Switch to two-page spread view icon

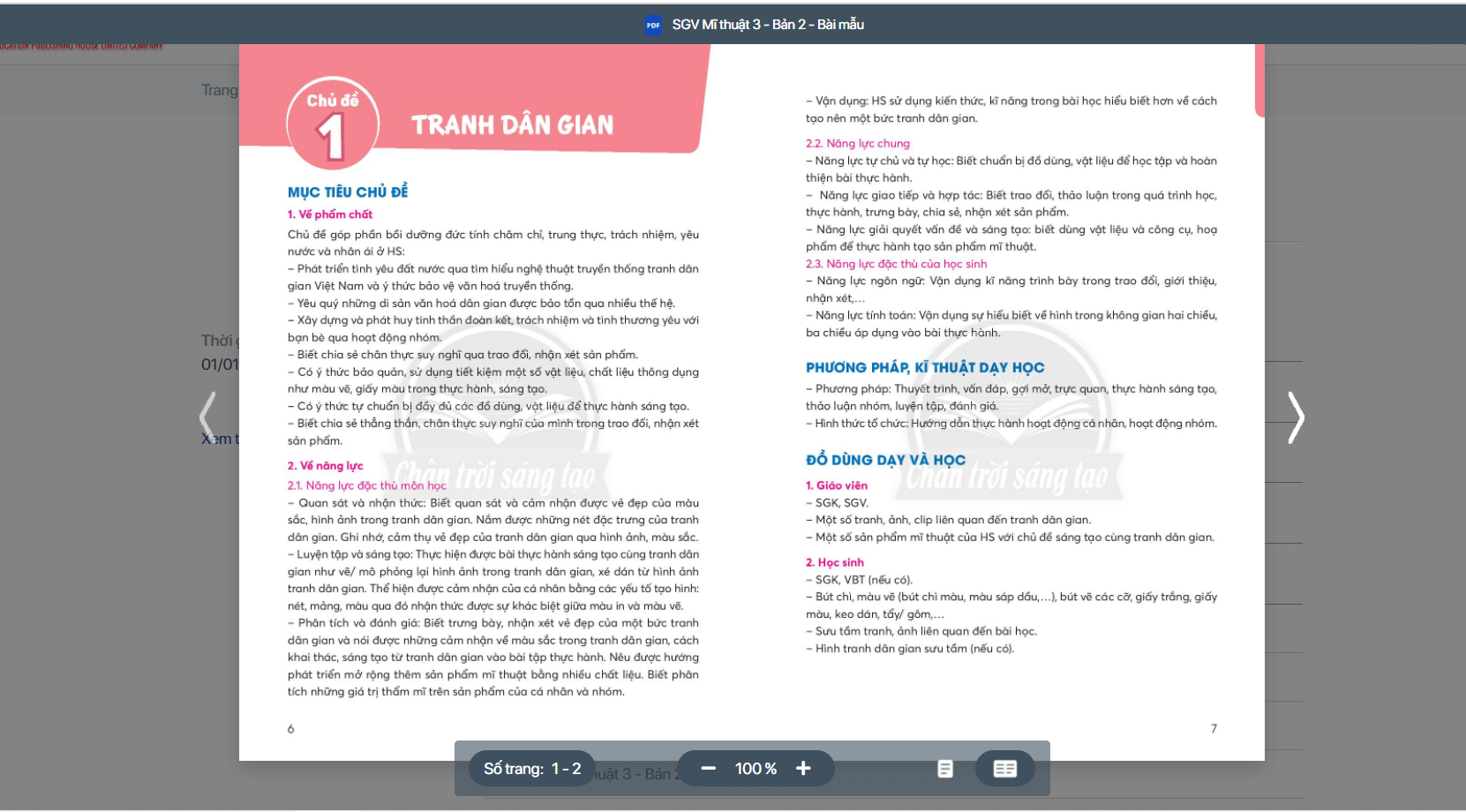[x=1004, y=769]
